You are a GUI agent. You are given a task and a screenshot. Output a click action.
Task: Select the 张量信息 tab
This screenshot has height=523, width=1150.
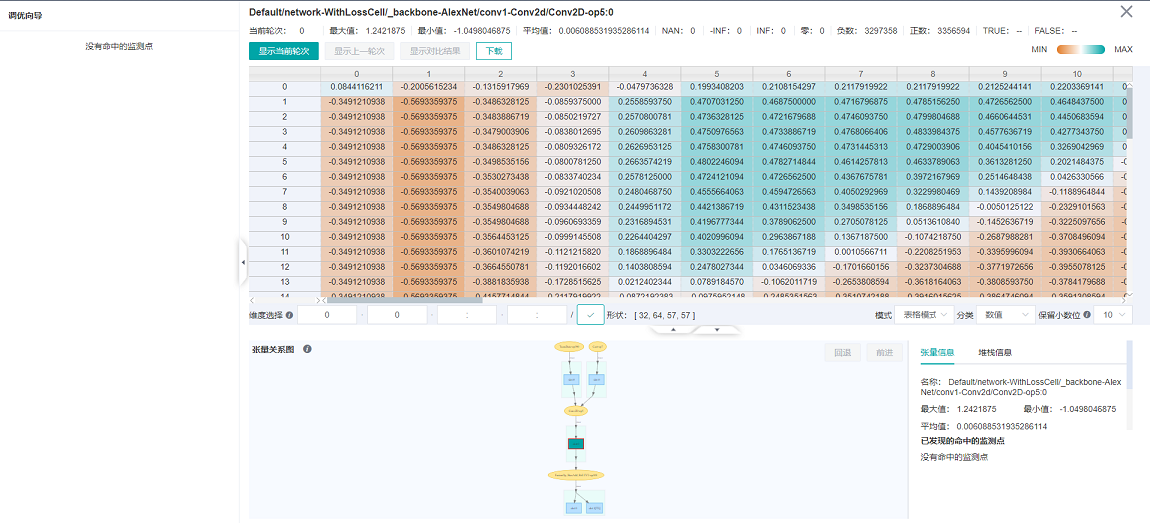(x=937, y=352)
